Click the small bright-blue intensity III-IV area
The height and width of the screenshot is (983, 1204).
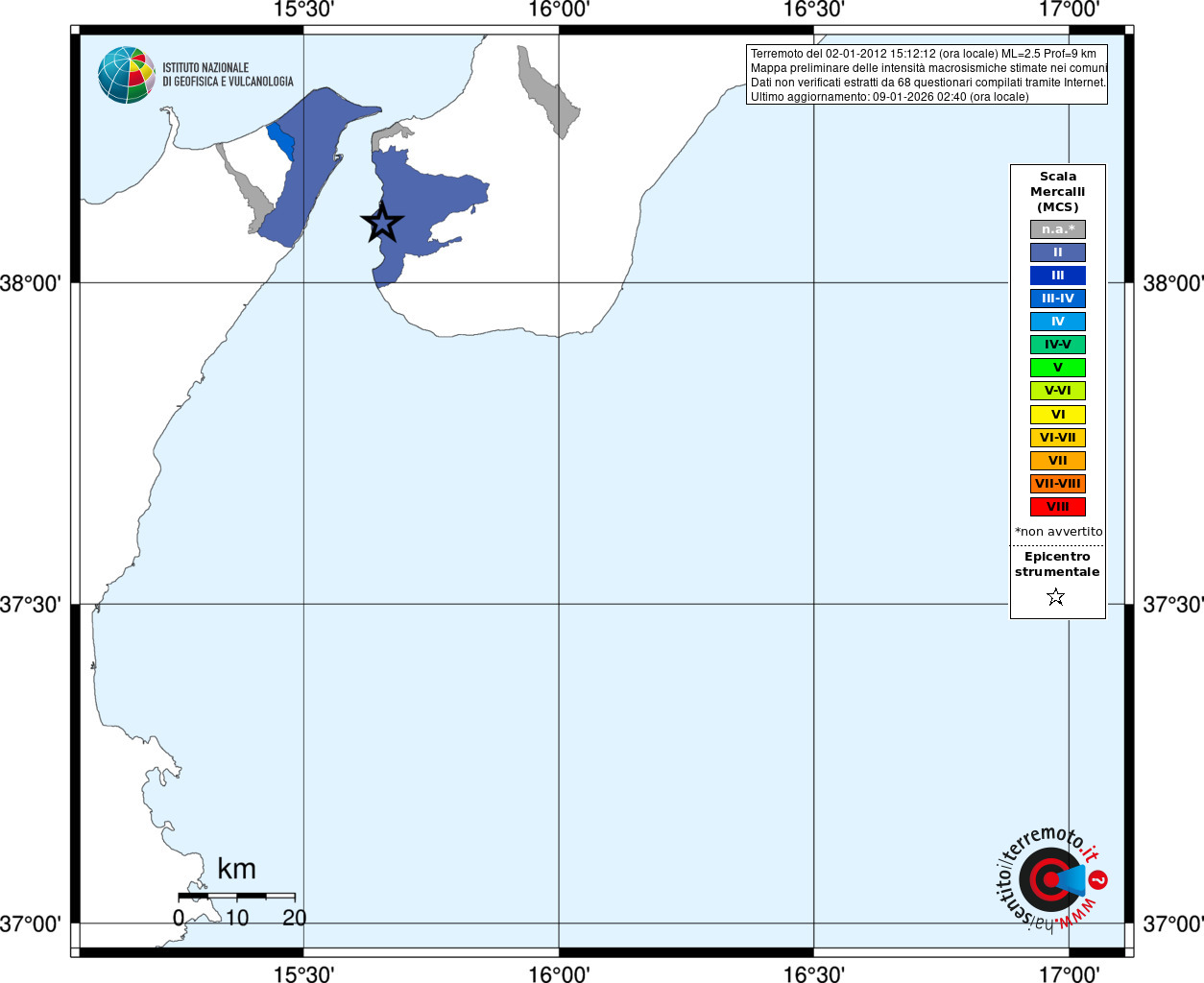pos(280,140)
